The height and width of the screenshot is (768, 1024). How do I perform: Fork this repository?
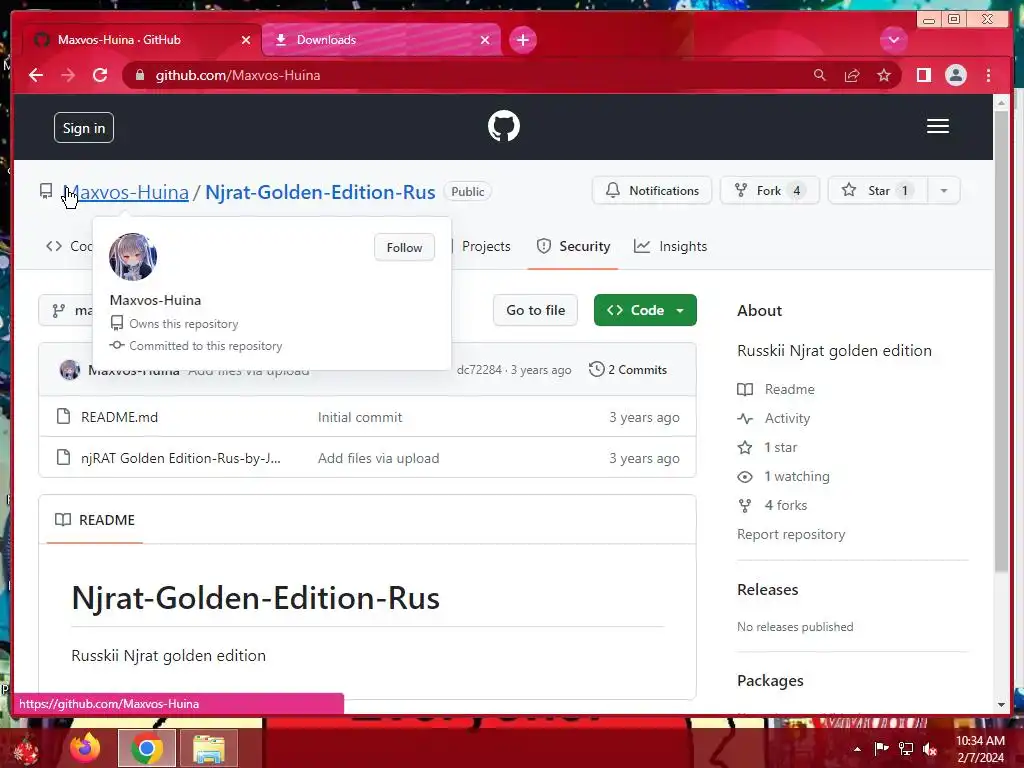769,191
